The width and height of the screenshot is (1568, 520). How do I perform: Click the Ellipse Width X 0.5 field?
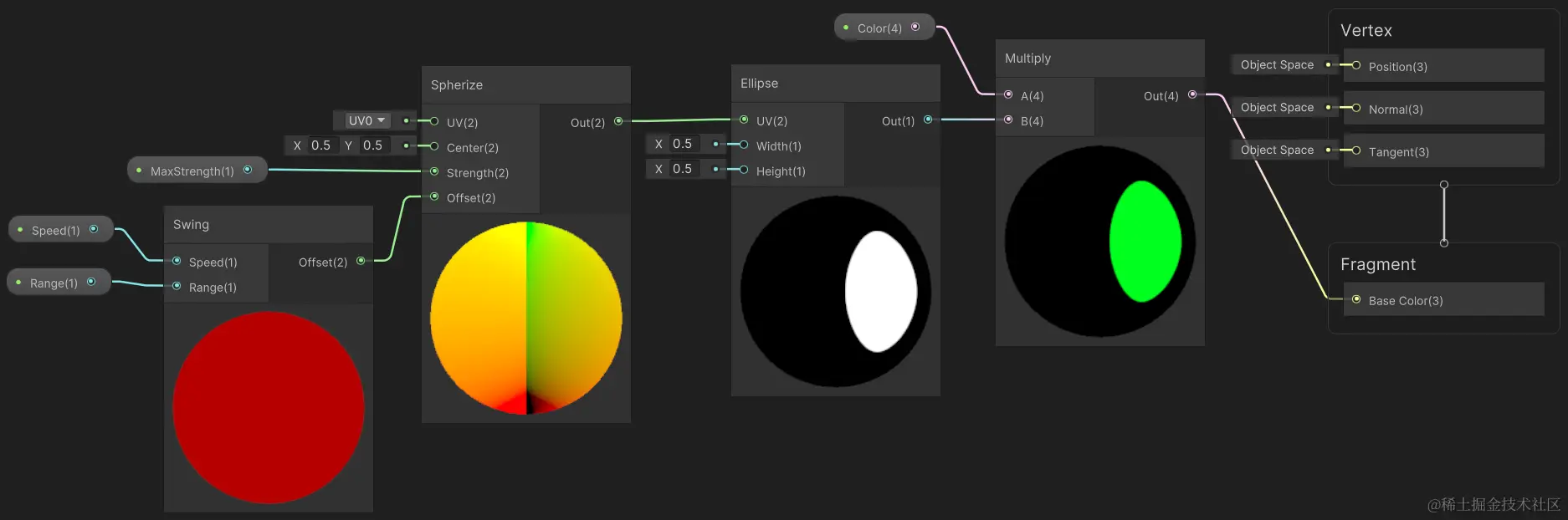pyautogui.click(x=684, y=144)
